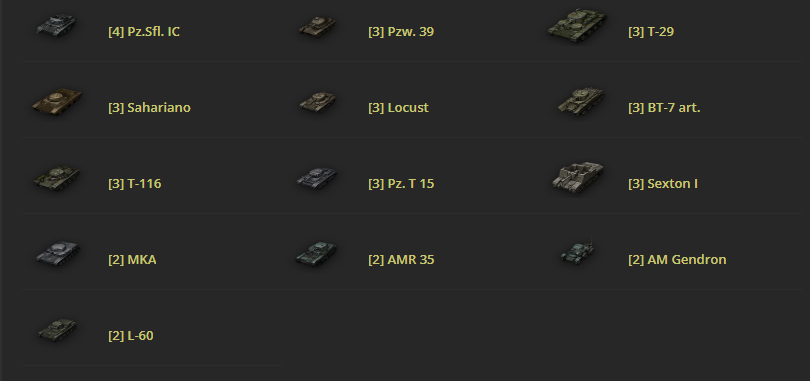The width and height of the screenshot is (810, 381).
Task: Open the T-29 tank thumbnail
Action: point(578,26)
